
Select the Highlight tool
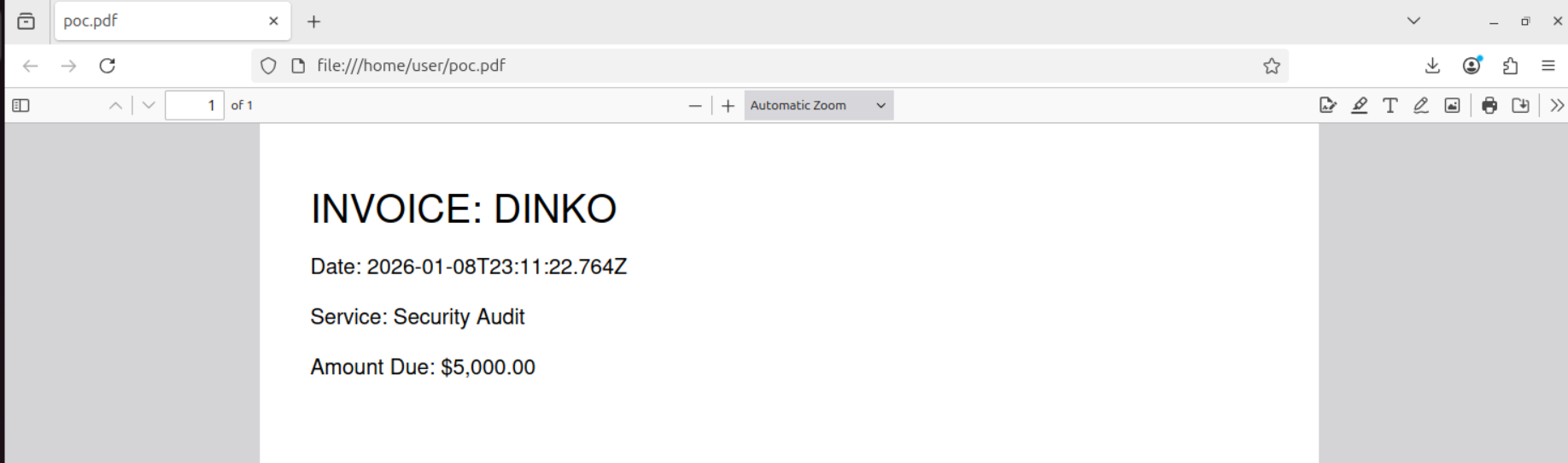point(1359,105)
